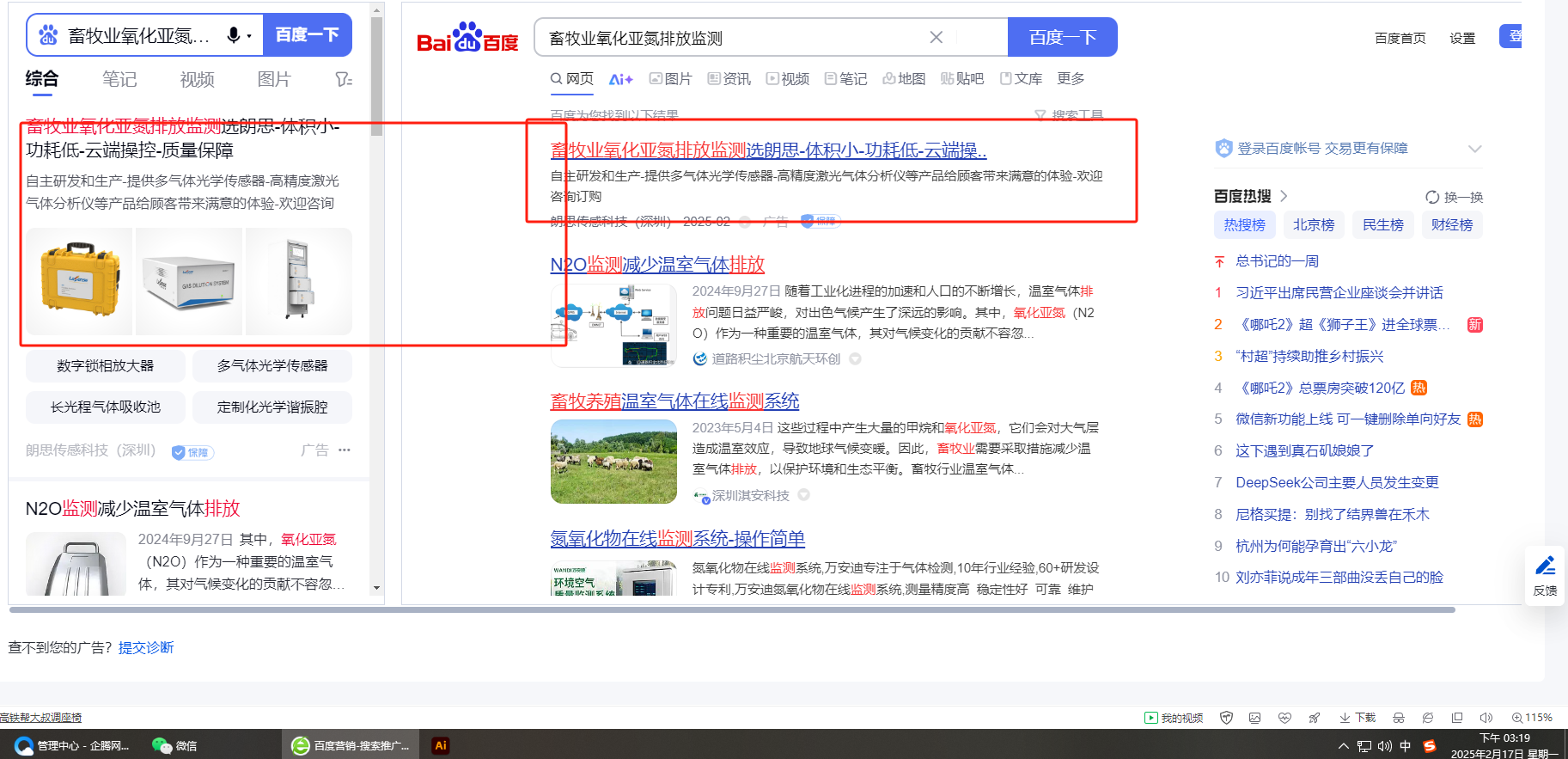Switch to 百度营销 browser taskbar window

[350, 745]
